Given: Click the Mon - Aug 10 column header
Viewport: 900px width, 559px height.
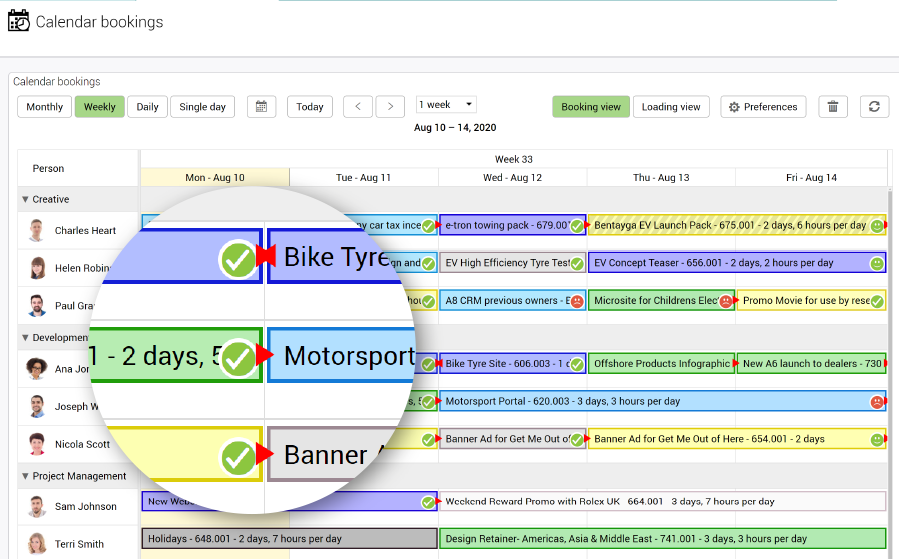Looking at the screenshot, I should tap(215, 177).
